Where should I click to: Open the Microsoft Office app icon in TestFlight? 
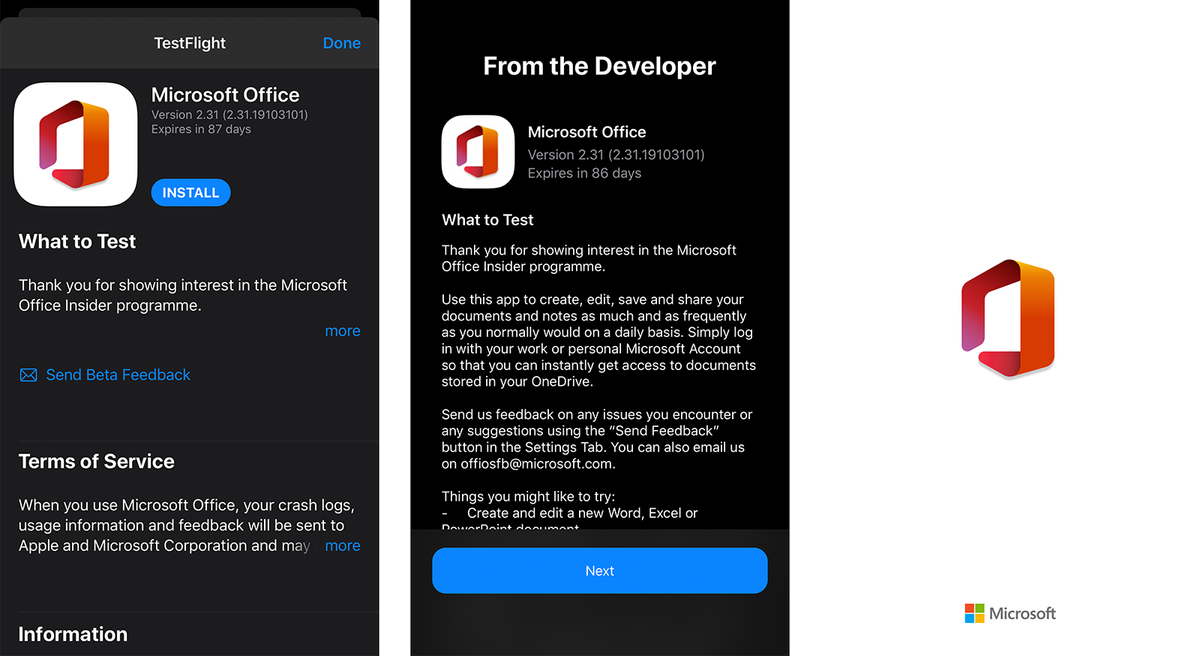click(x=75, y=143)
